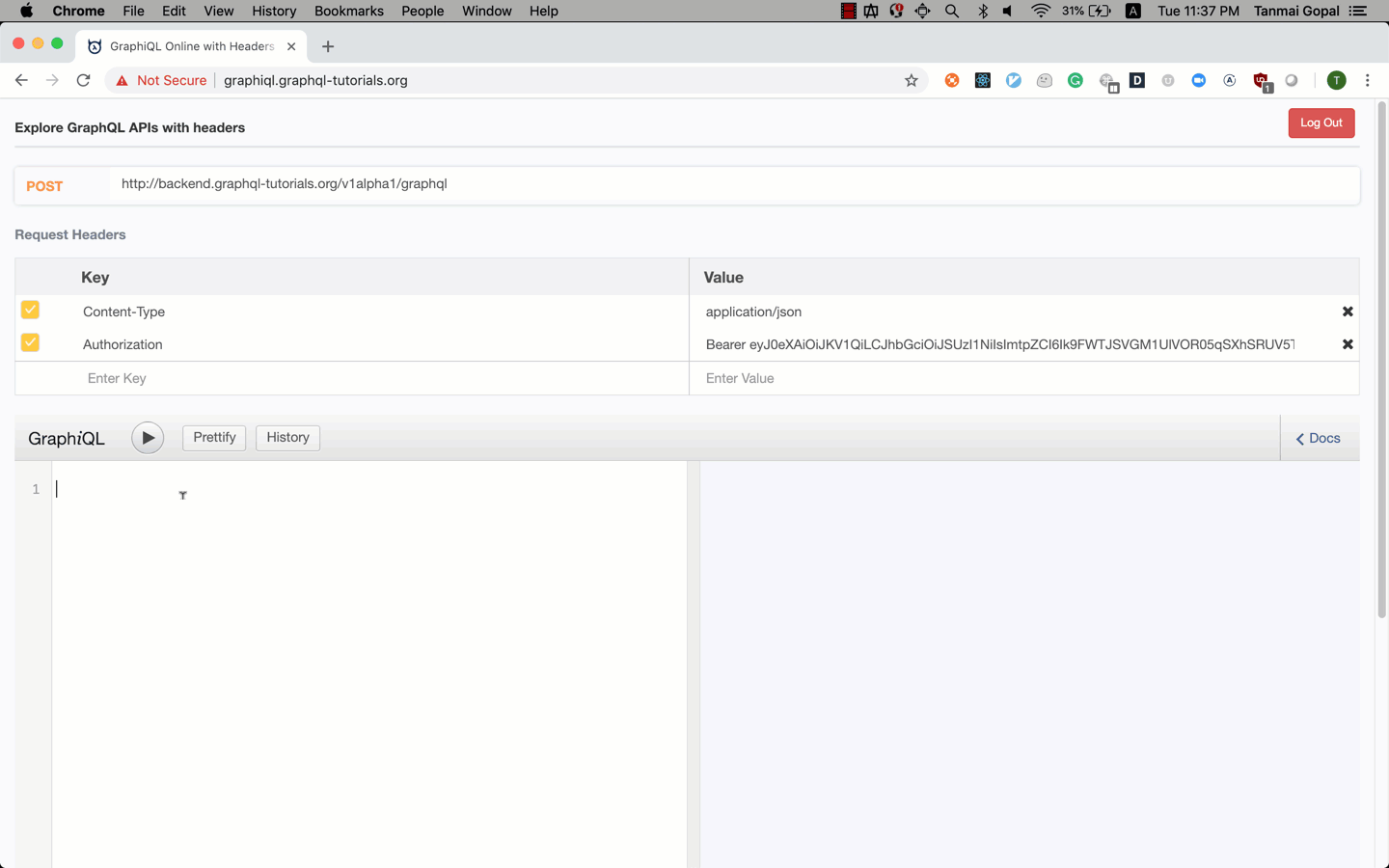The height and width of the screenshot is (868, 1389).
Task: Open the View menu
Action: [x=219, y=11]
